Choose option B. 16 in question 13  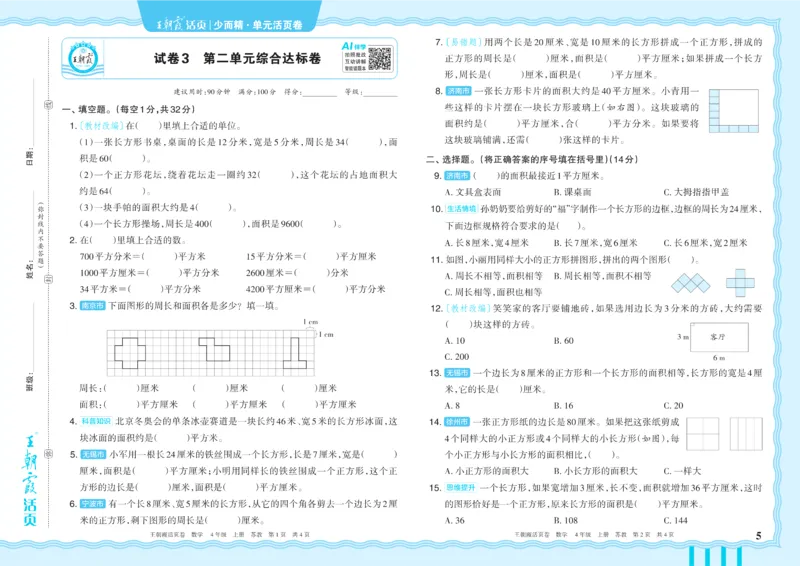[x=564, y=406]
